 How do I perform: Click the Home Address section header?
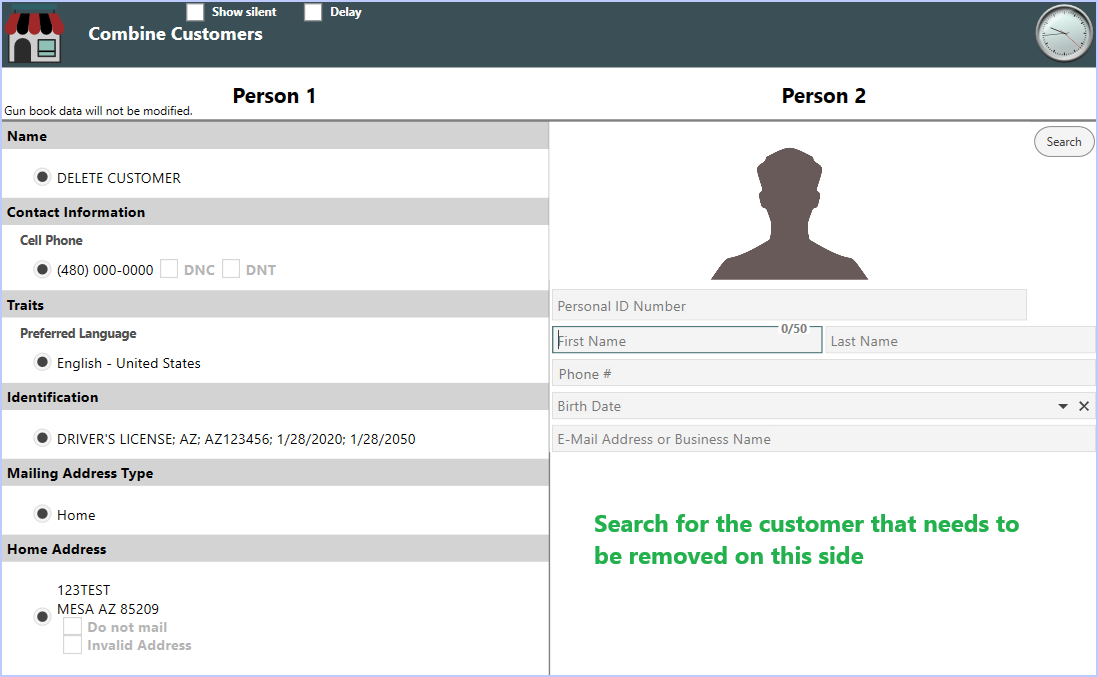click(x=275, y=549)
